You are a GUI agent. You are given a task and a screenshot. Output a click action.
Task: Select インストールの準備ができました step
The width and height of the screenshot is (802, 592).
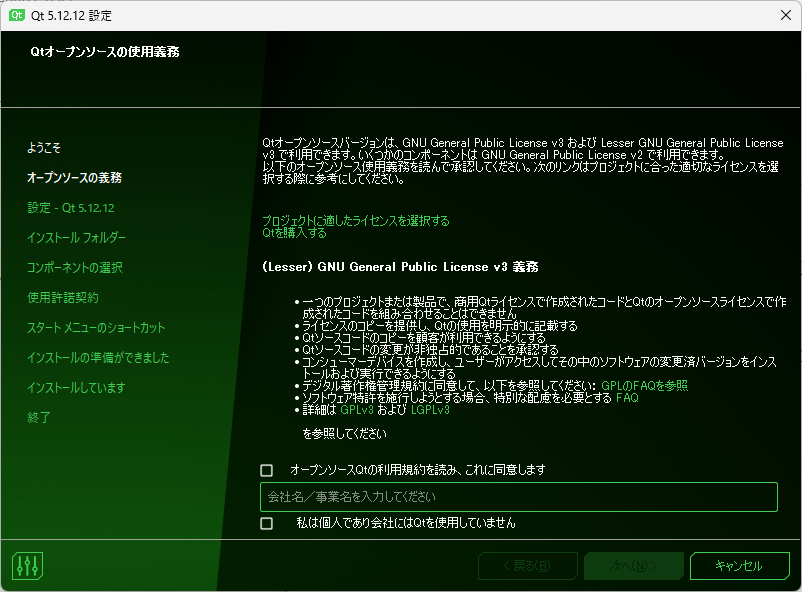pyautogui.click(x=98, y=358)
